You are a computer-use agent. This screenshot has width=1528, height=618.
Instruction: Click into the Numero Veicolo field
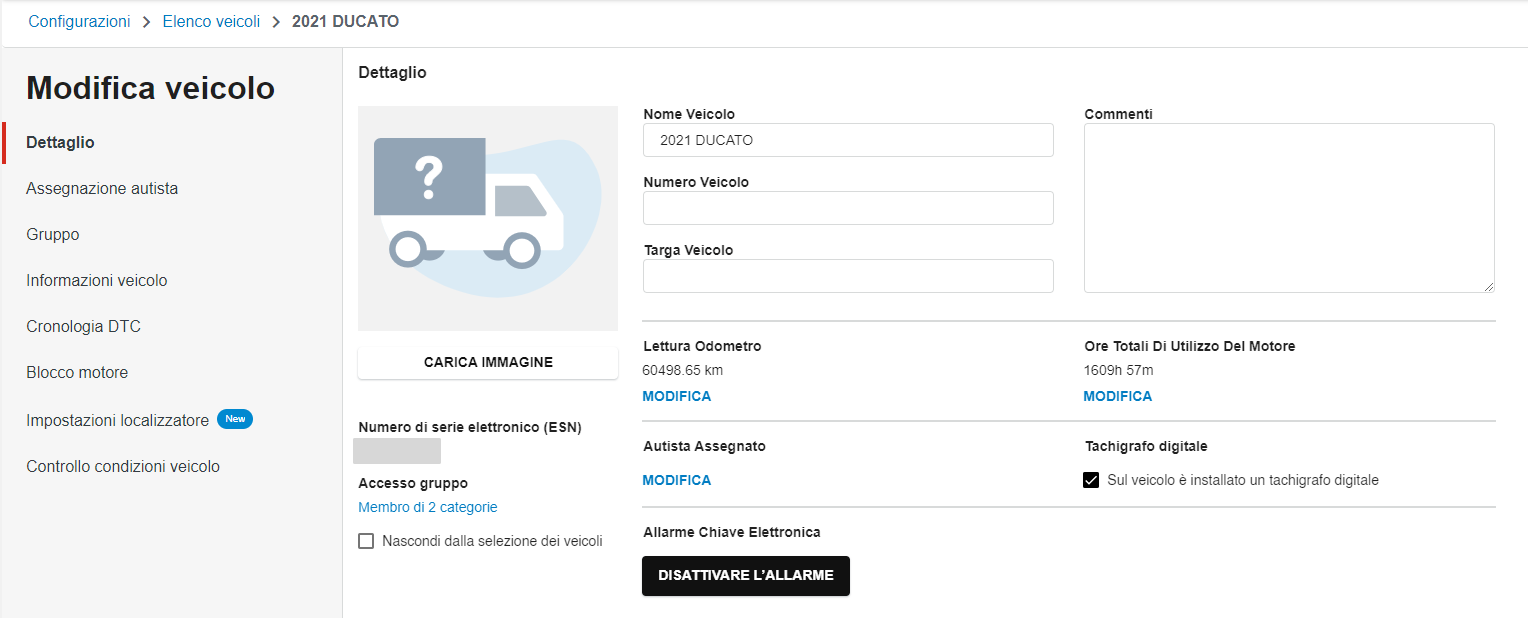coord(848,208)
